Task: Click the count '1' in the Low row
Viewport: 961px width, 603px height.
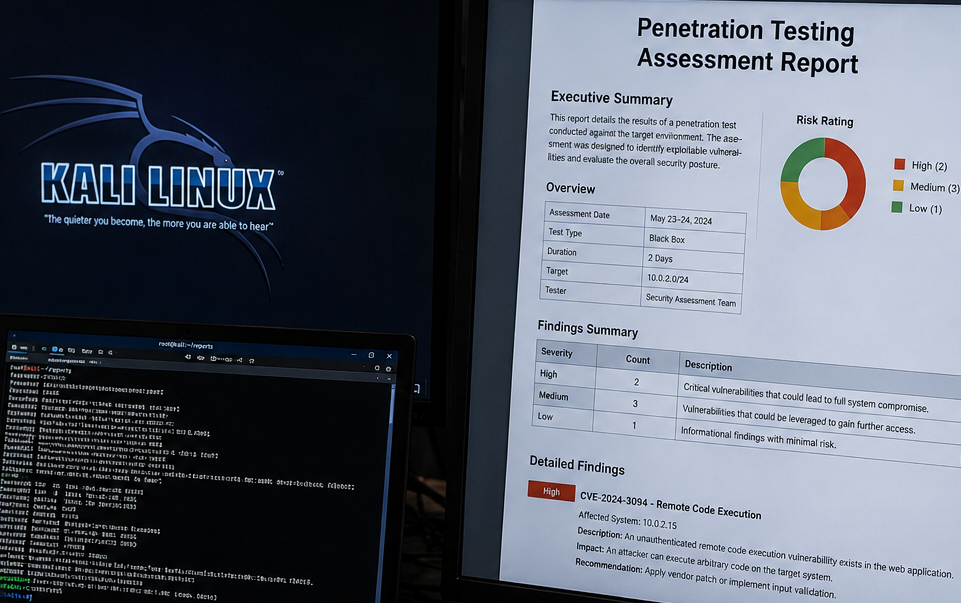Action: 634,425
